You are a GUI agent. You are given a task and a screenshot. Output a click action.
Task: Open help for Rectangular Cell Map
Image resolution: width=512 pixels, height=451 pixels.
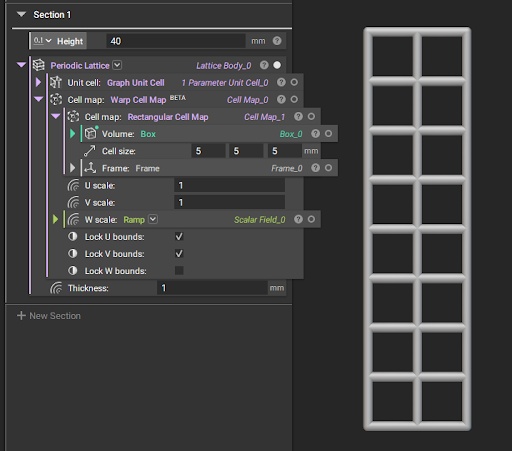298,116
